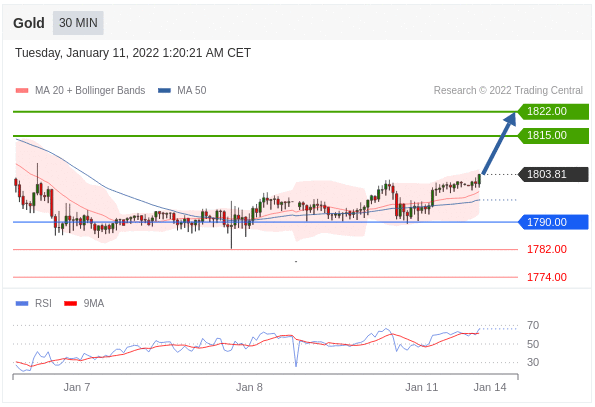595x407 pixels.
Task: Click the blue 1790.00 pivot label
Action: coord(553,222)
